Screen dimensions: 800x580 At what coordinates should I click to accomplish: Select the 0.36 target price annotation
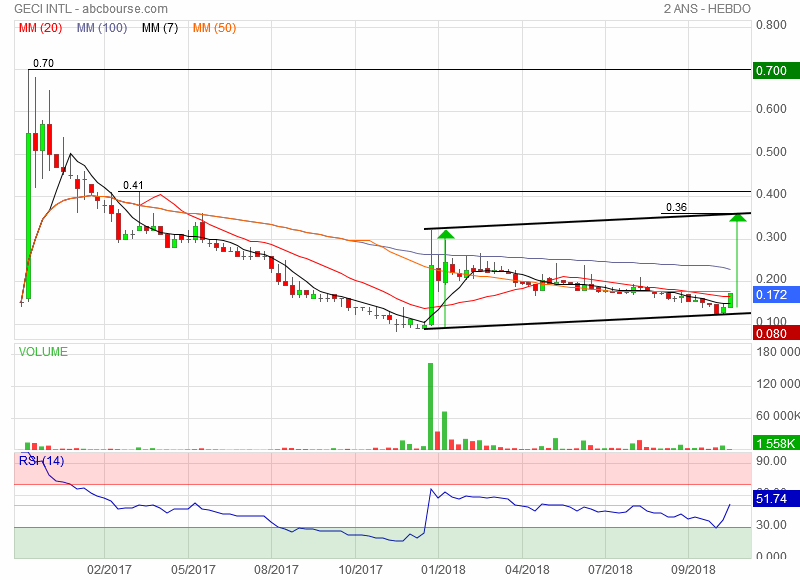point(677,207)
